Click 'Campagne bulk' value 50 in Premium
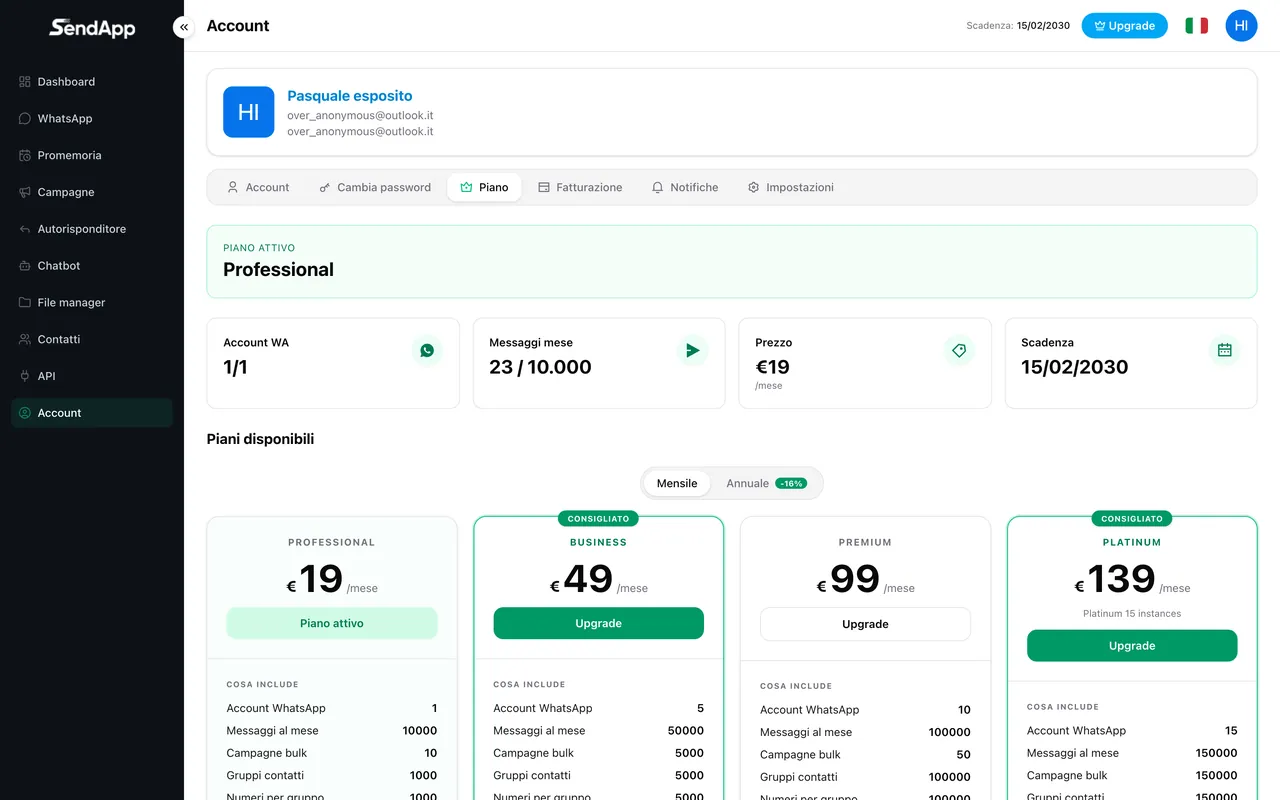The image size is (1280, 800). coord(963,755)
